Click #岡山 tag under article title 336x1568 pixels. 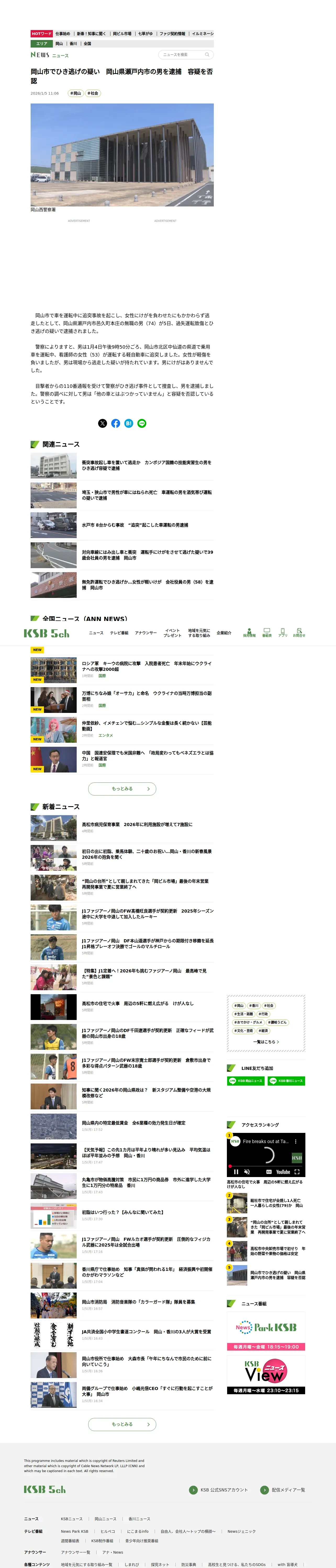click(76, 93)
